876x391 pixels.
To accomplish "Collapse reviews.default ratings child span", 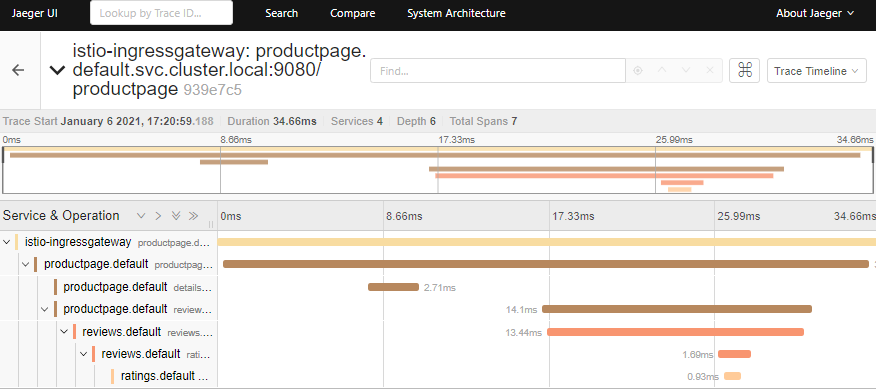I will [83, 354].
